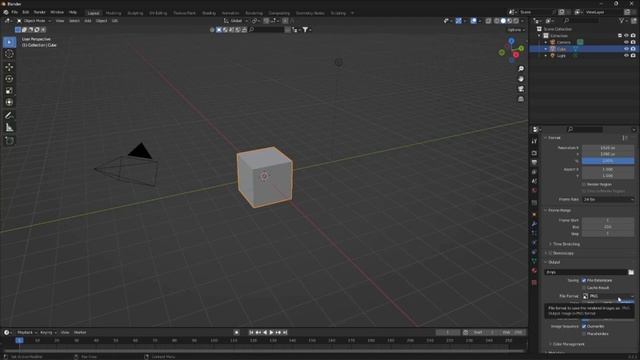Open the File menu
The height and width of the screenshot is (360, 640).
pyautogui.click(x=14, y=12)
